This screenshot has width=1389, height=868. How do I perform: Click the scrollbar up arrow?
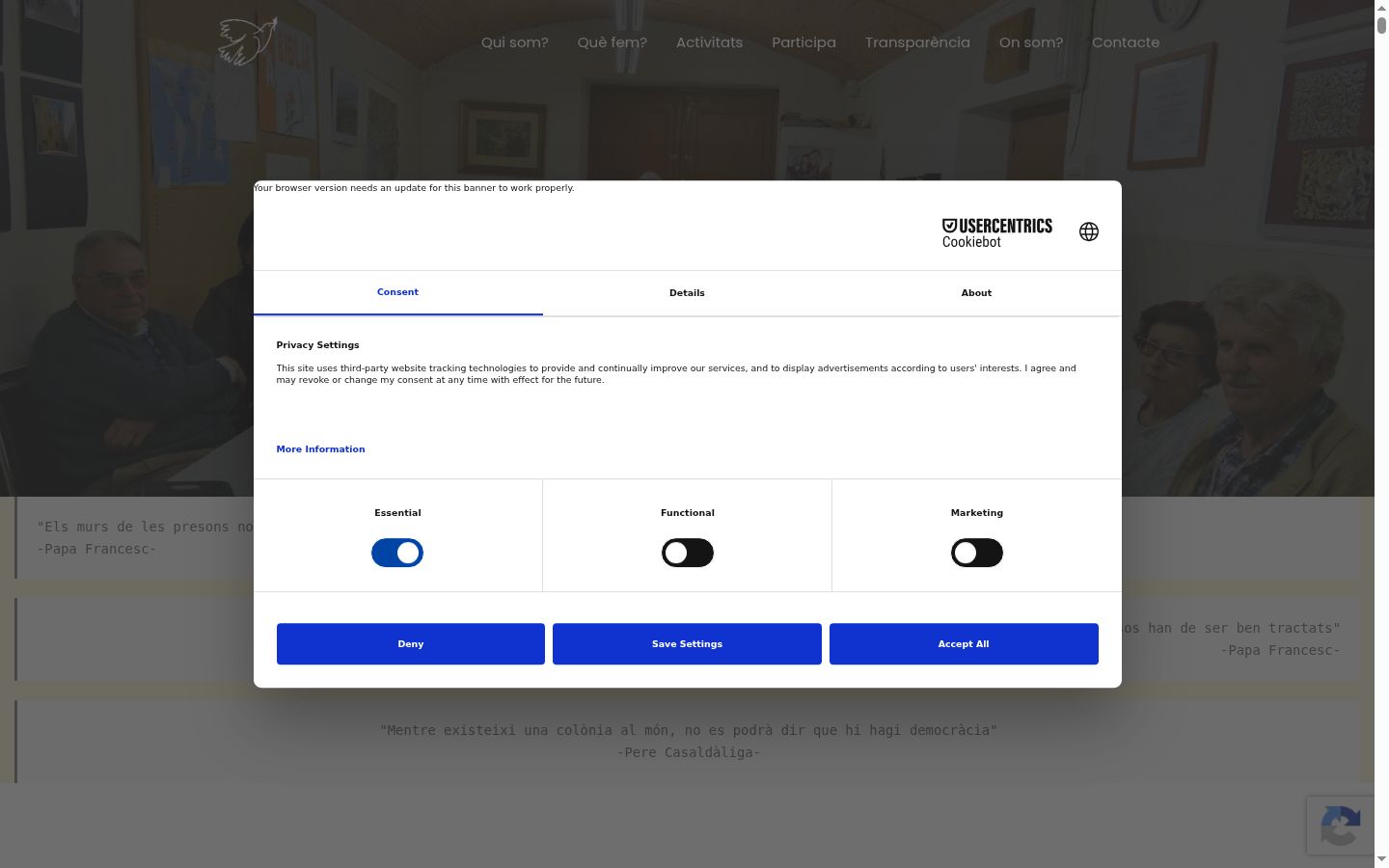1381,7
